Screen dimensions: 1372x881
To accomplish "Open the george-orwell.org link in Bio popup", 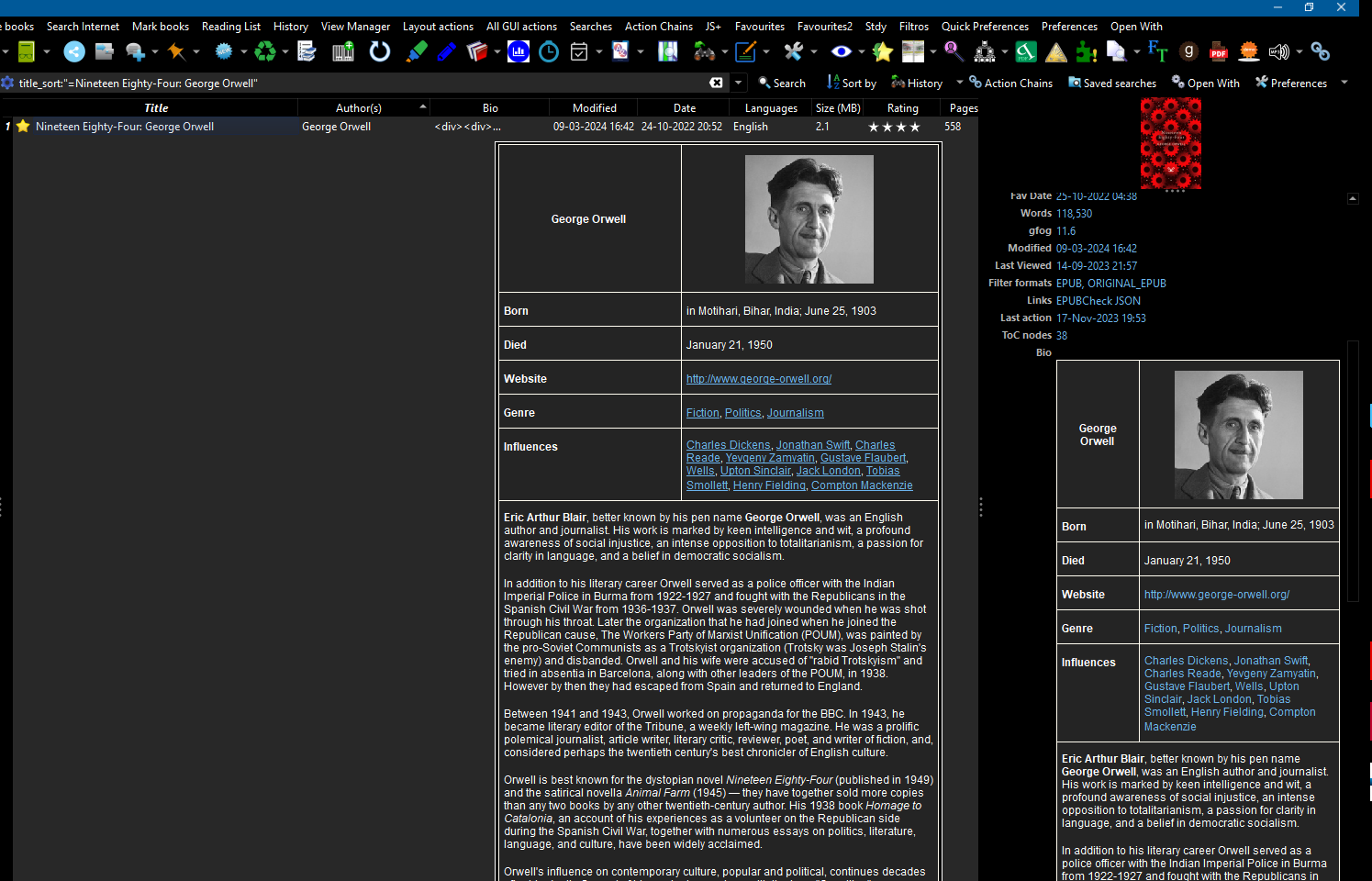I will tap(759, 379).
